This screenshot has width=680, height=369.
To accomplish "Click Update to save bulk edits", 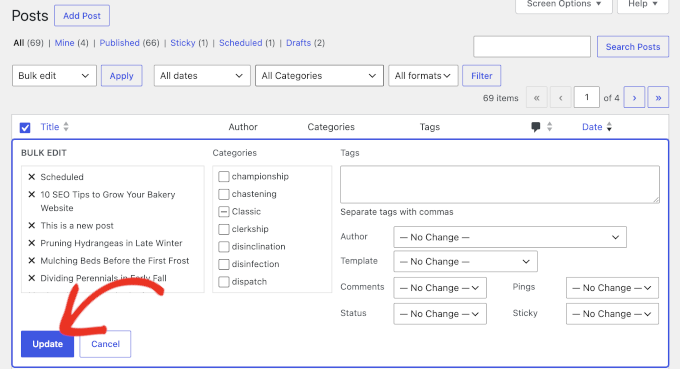I will [48, 344].
